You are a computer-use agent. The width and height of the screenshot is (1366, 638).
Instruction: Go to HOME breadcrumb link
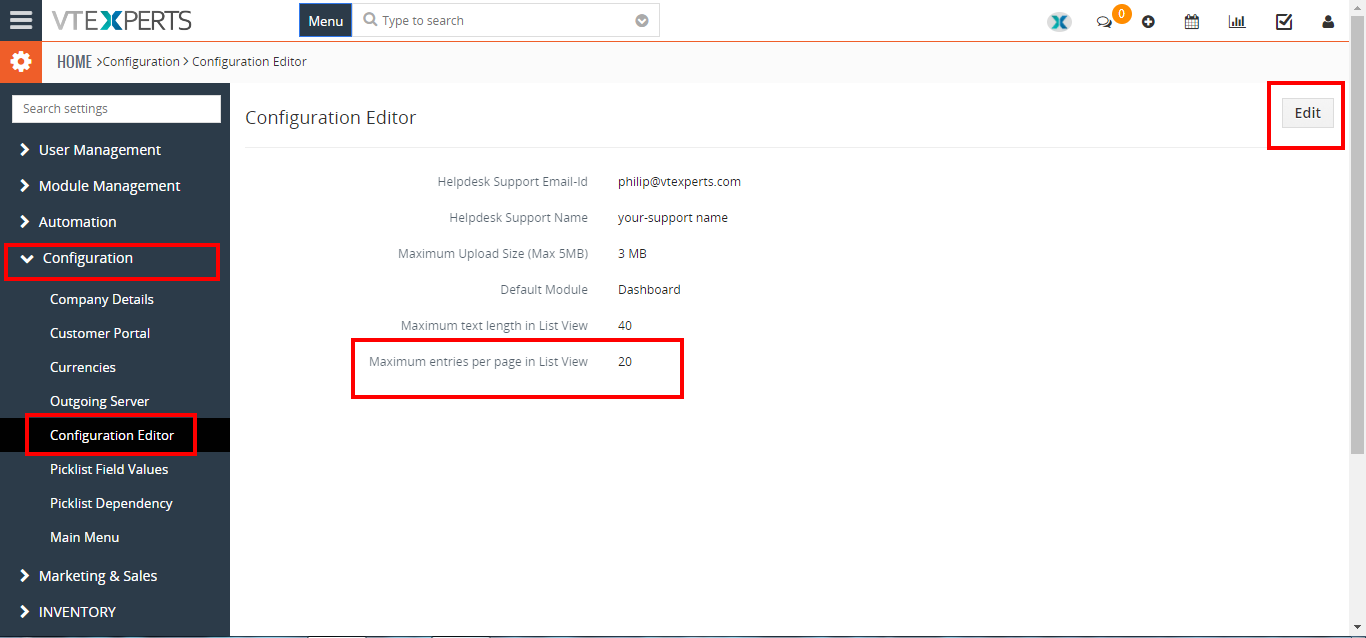tap(74, 62)
